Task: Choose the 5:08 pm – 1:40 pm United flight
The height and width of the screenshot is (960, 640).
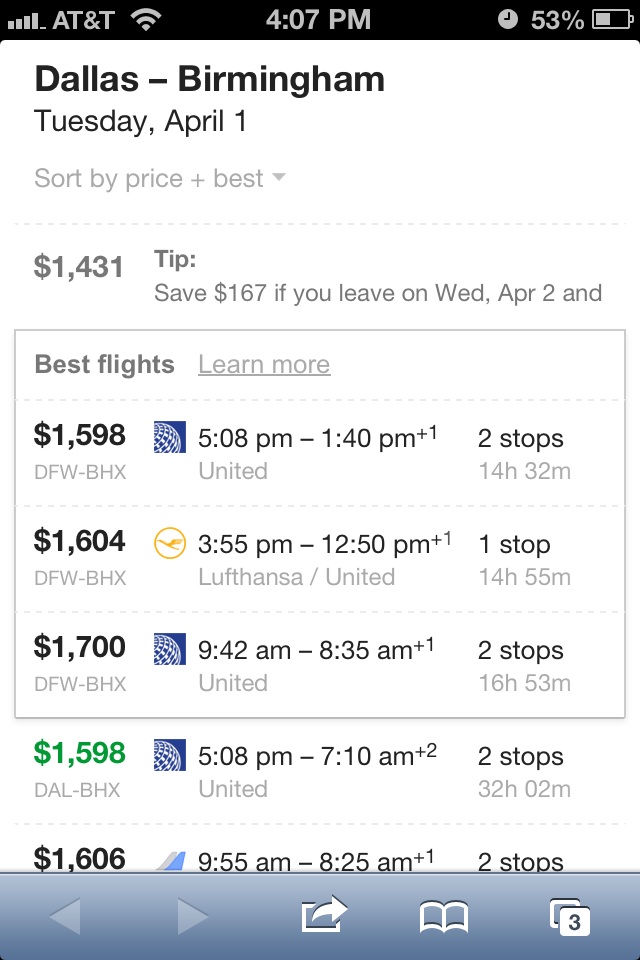Action: pos(320,453)
